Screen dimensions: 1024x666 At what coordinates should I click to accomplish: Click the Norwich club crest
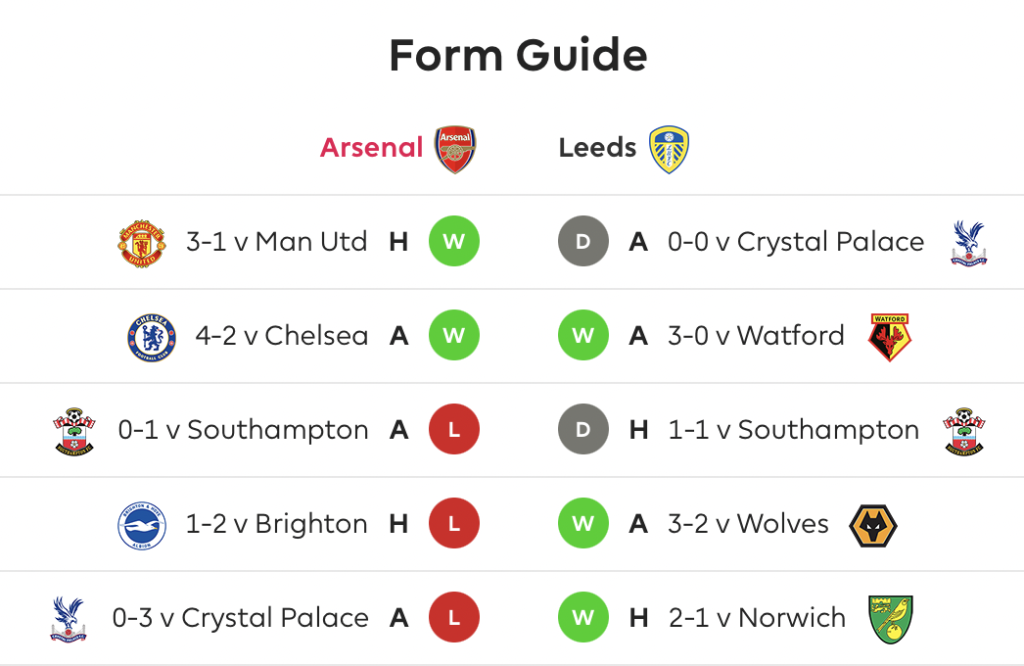pyautogui.click(x=890, y=619)
